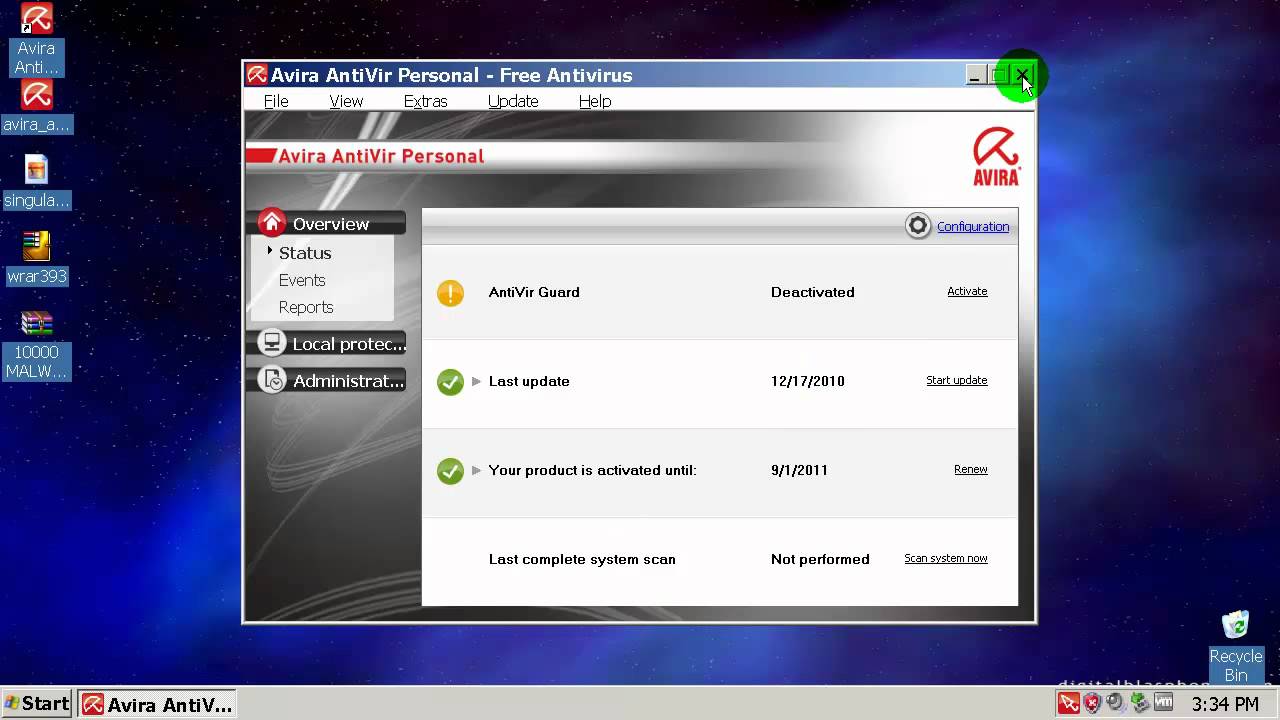The height and width of the screenshot is (720, 1280).
Task: Open the File menu
Action: (x=276, y=101)
